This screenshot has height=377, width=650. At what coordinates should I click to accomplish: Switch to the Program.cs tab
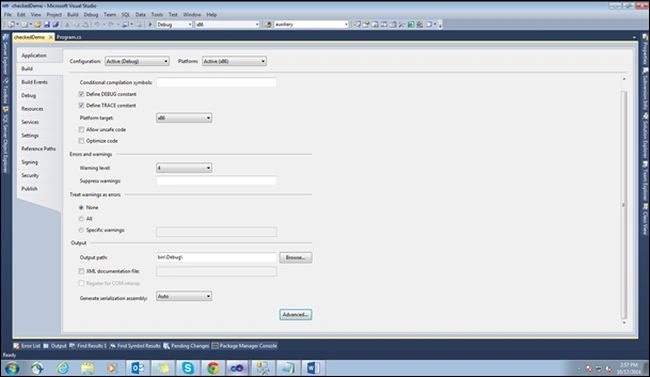[69, 37]
